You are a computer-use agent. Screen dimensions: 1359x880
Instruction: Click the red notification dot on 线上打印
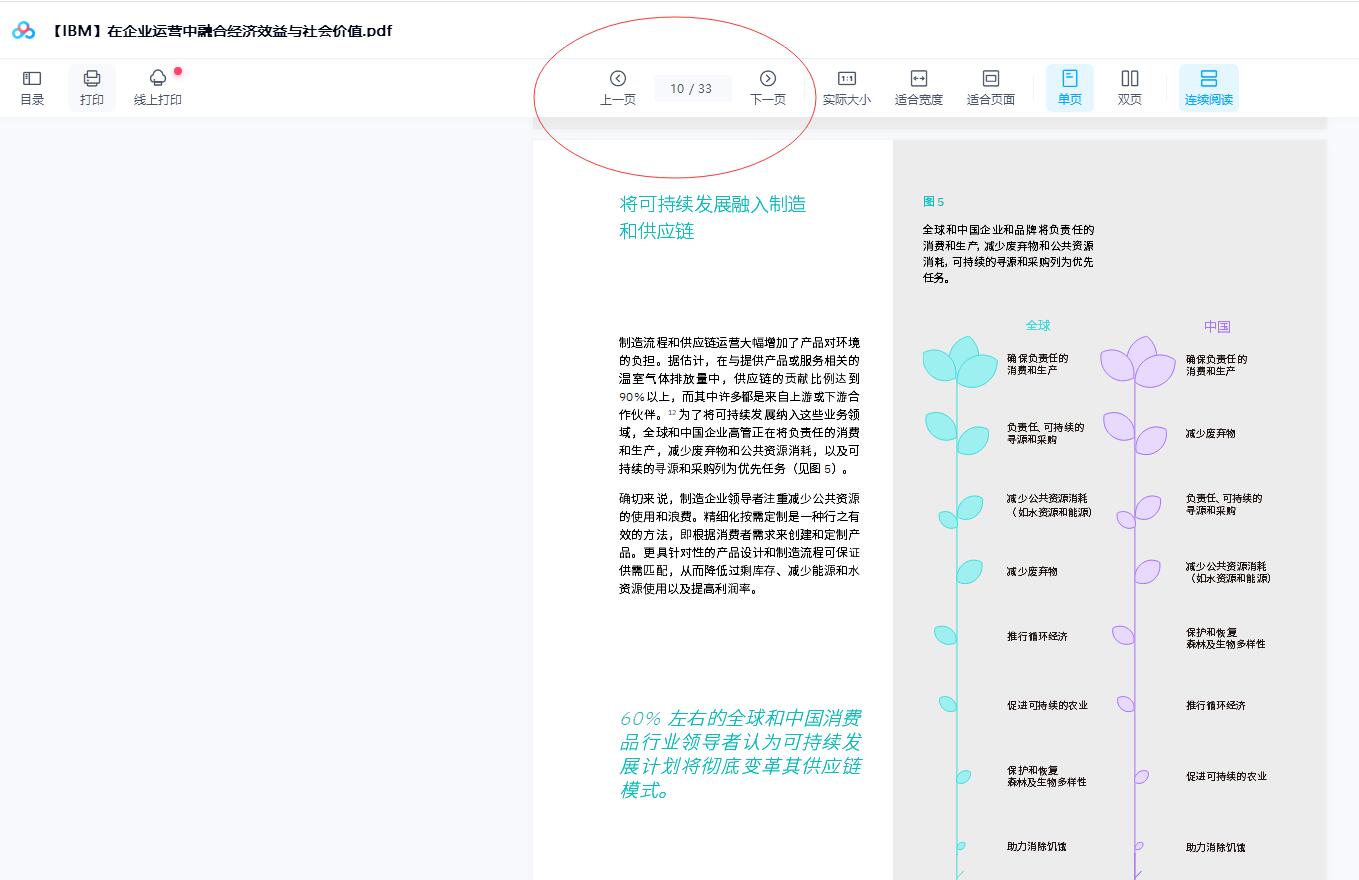pyautogui.click(x=179, y=70)
